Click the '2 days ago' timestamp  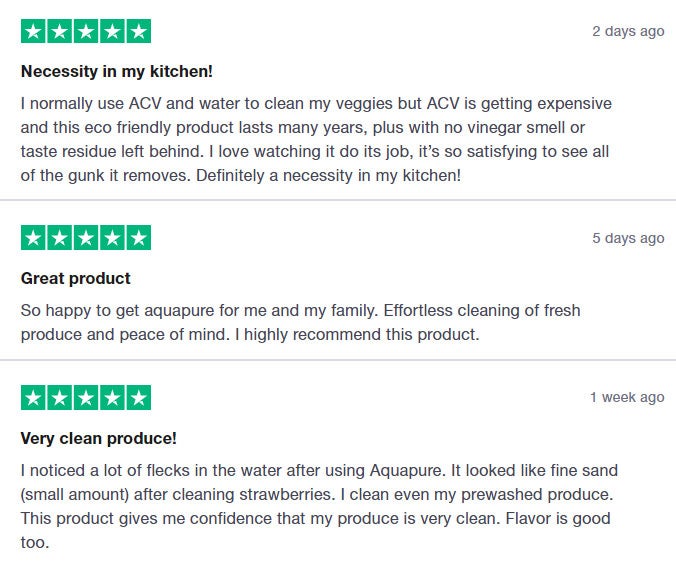point(628,31)
